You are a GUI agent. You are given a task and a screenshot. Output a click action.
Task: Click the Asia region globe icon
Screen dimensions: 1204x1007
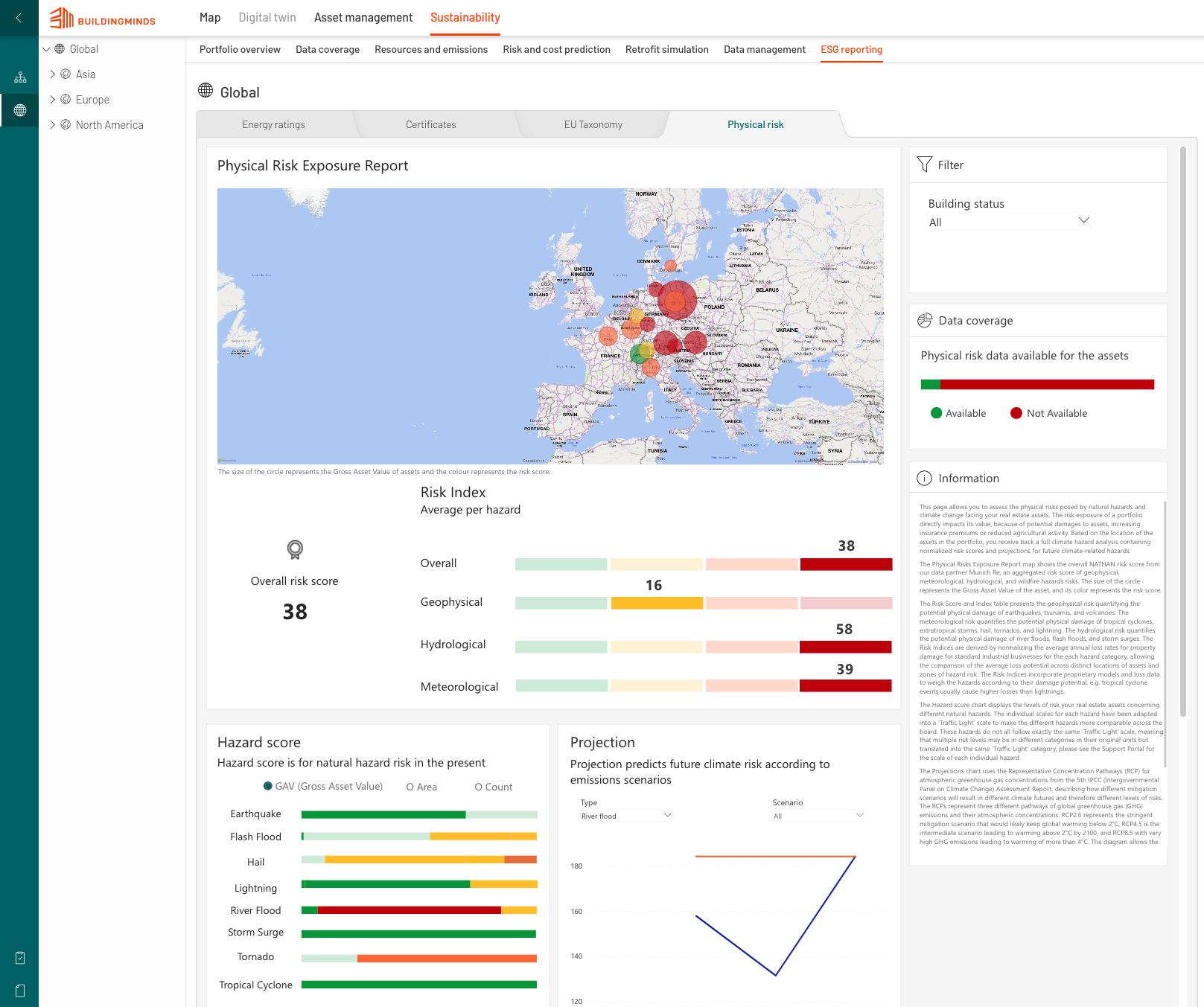[66, 74]
